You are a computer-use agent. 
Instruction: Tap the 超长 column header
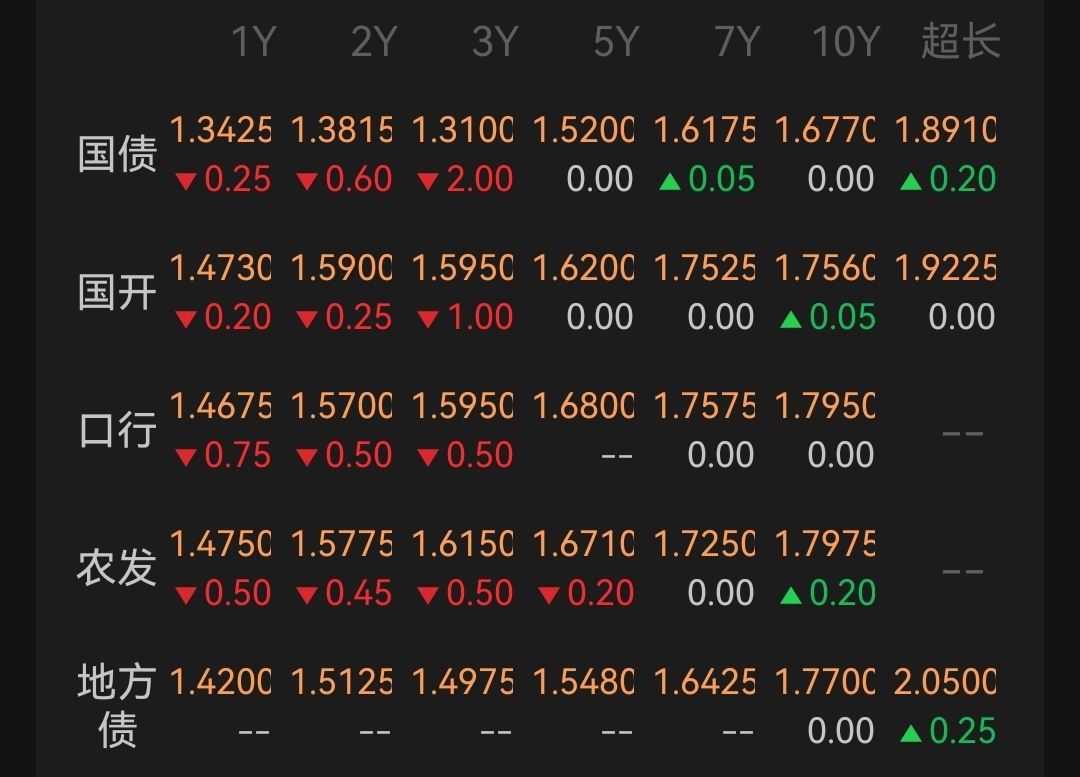[960, 41]
